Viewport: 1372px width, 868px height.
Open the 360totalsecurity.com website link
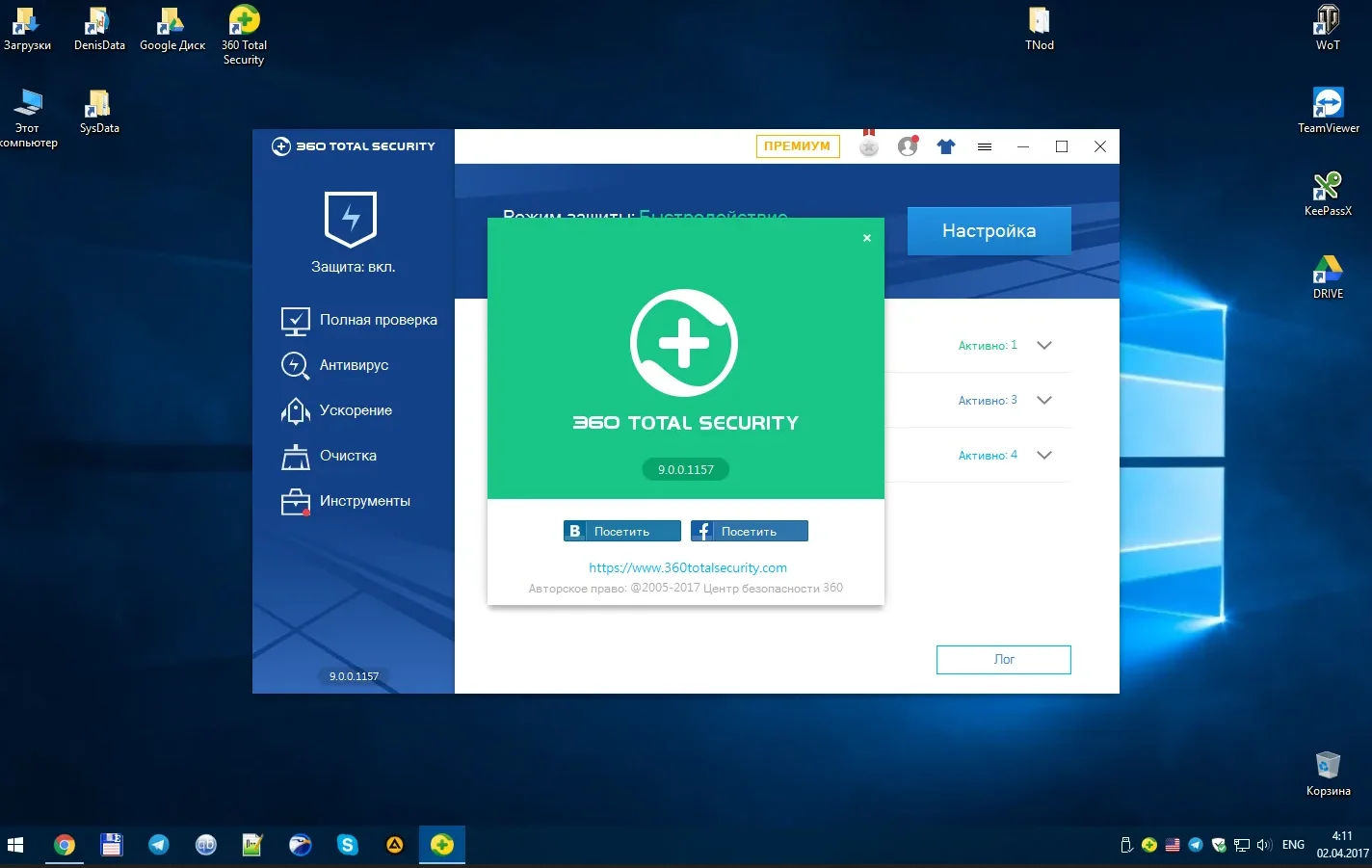coord(688,567)
